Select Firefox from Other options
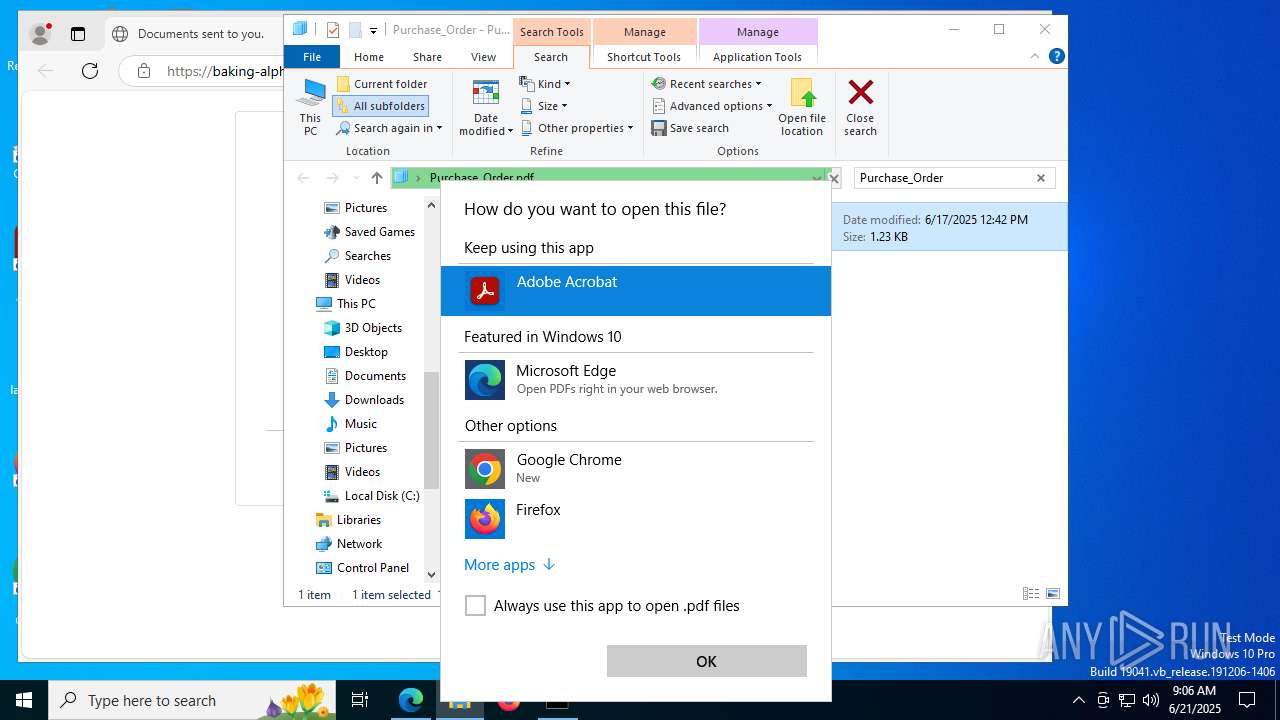The image size is (1280, 720). point(636,519)
